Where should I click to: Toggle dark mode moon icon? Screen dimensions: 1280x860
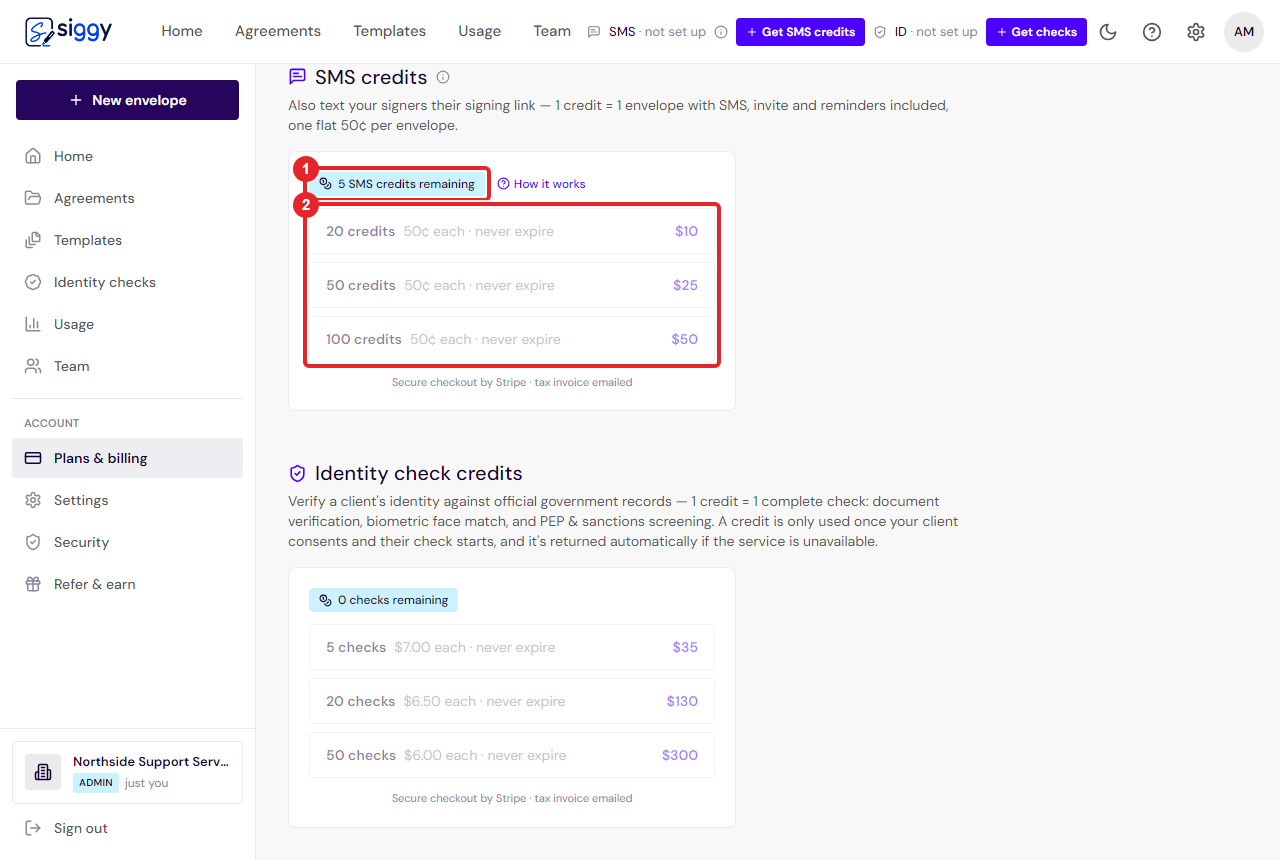coord(1108,32)
